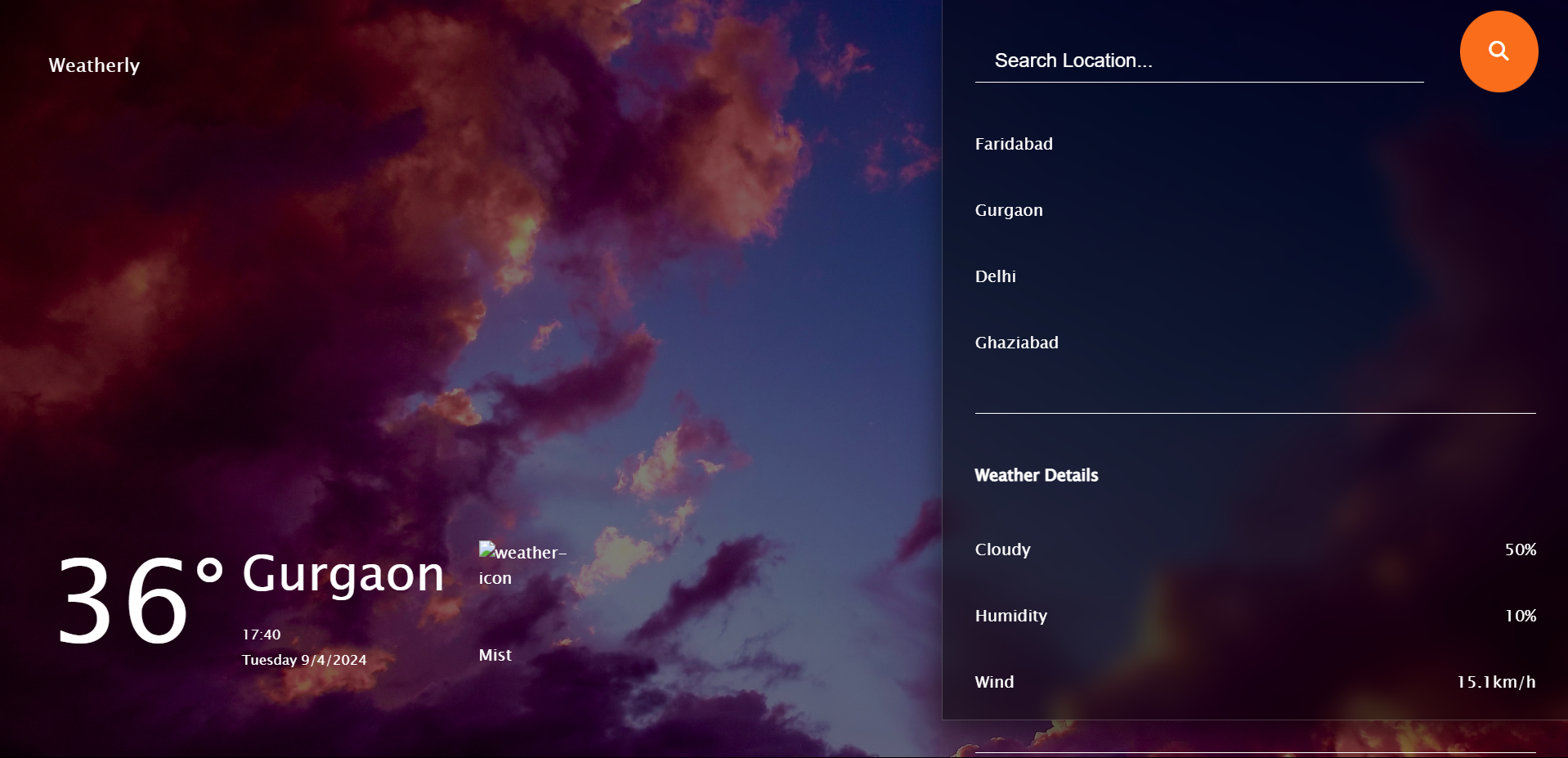Click the broken weather-icon image
Image resolution: width=1568 pixels, height=758 pixels.
[x=523, y=564]
